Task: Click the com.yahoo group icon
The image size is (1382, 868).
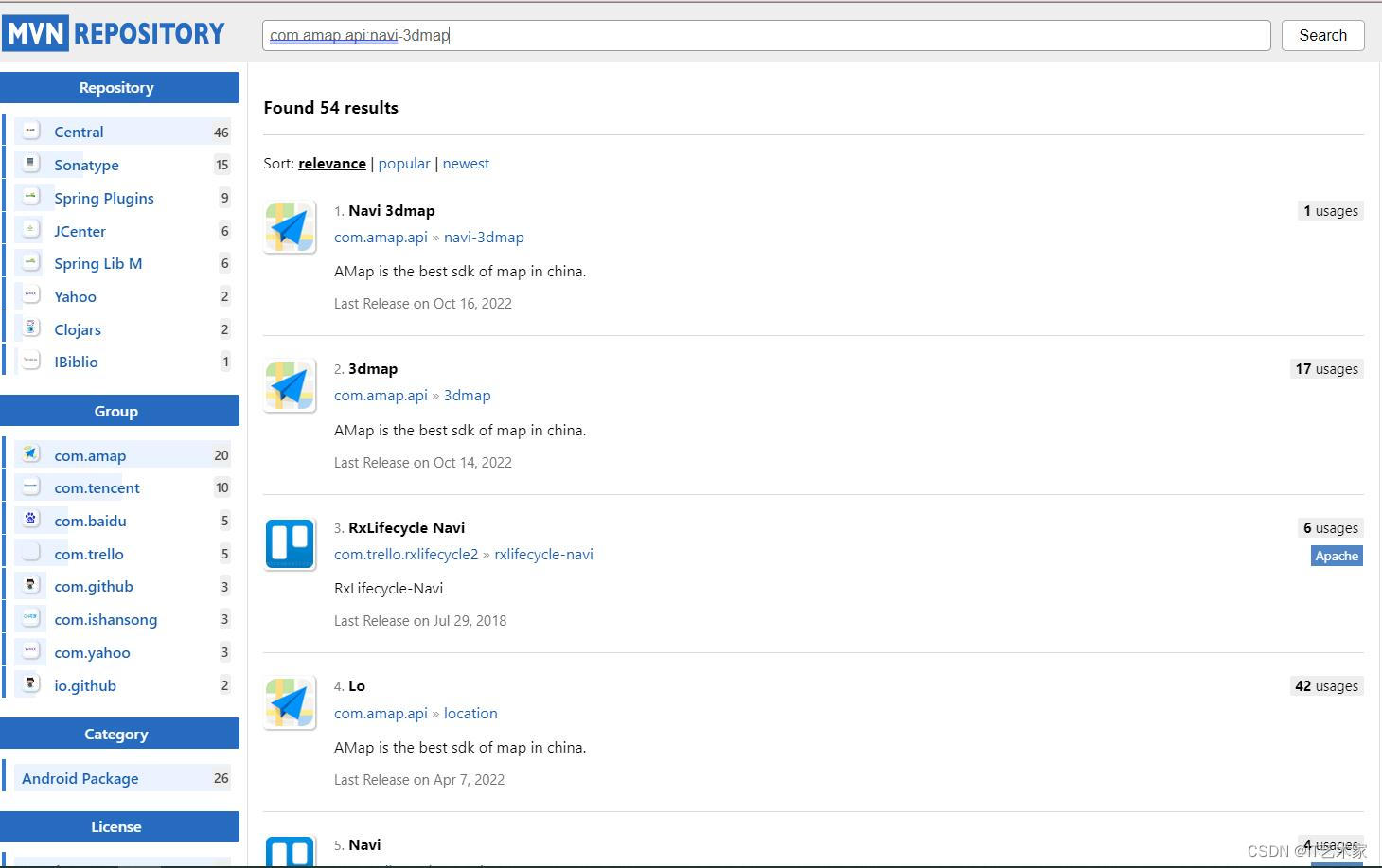Action: (x=30, y=651)
